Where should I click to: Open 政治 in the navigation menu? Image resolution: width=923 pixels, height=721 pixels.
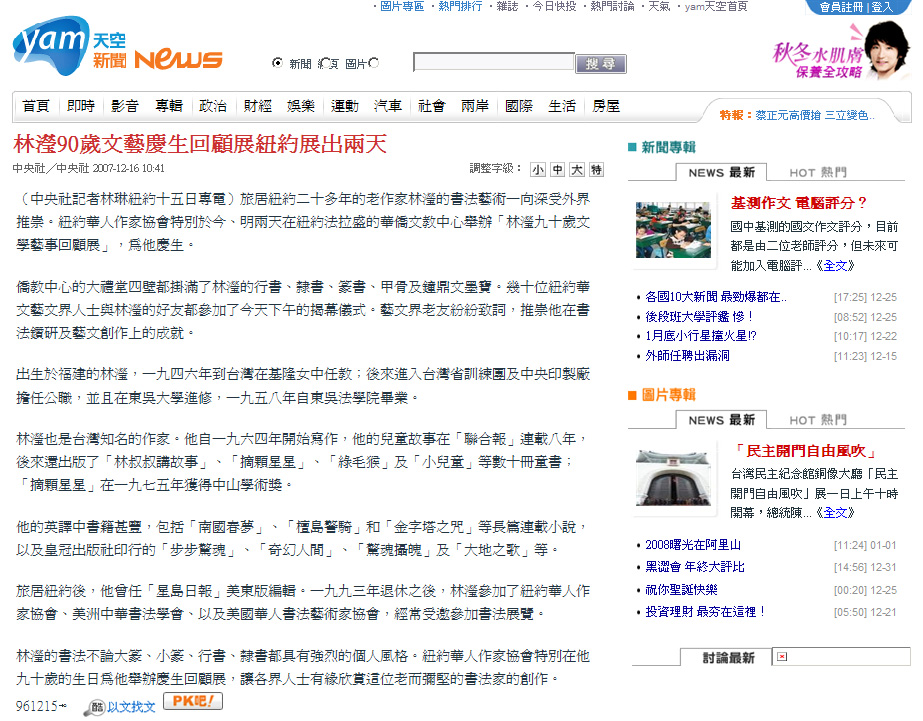(213, 106)
